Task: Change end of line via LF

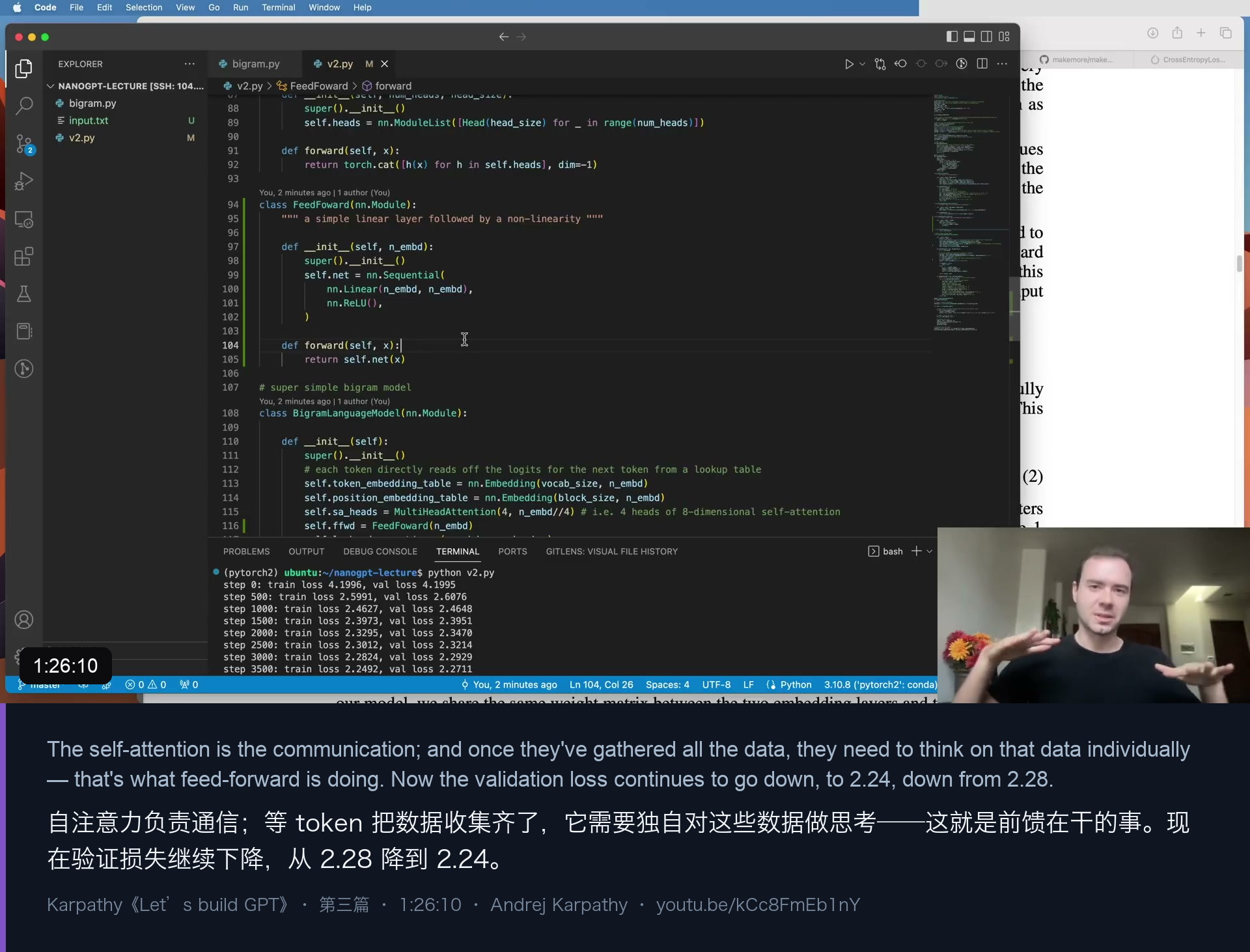Action: 749,684
